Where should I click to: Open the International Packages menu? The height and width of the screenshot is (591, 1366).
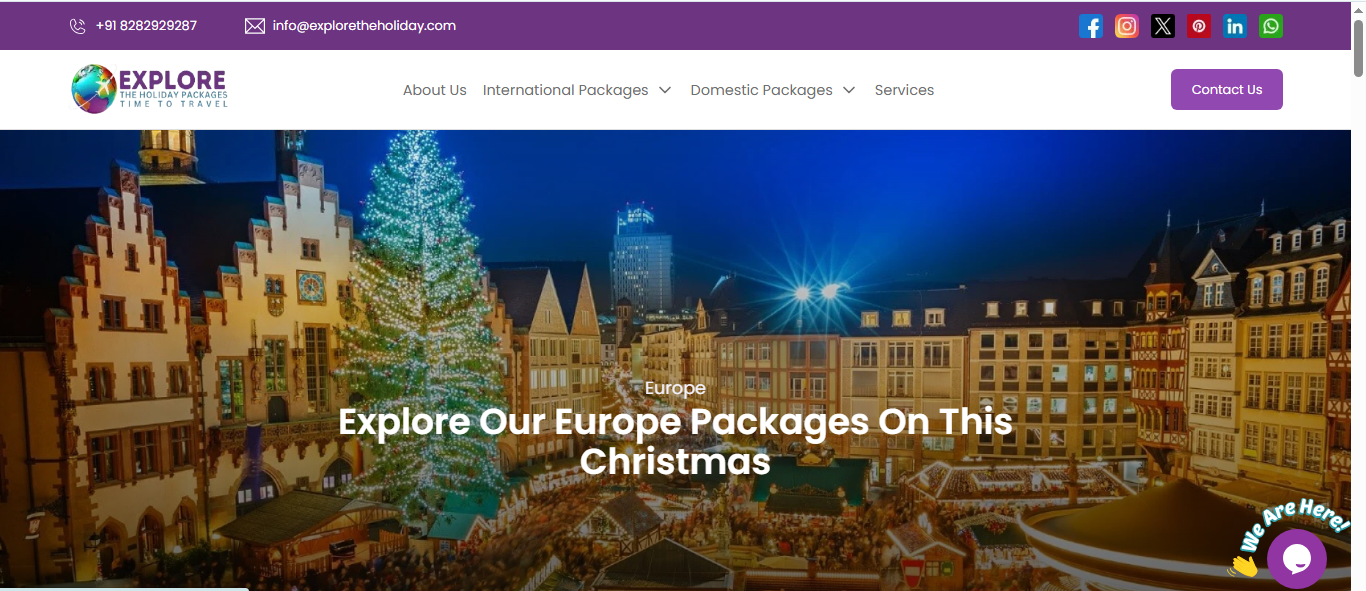pos(565,90)
